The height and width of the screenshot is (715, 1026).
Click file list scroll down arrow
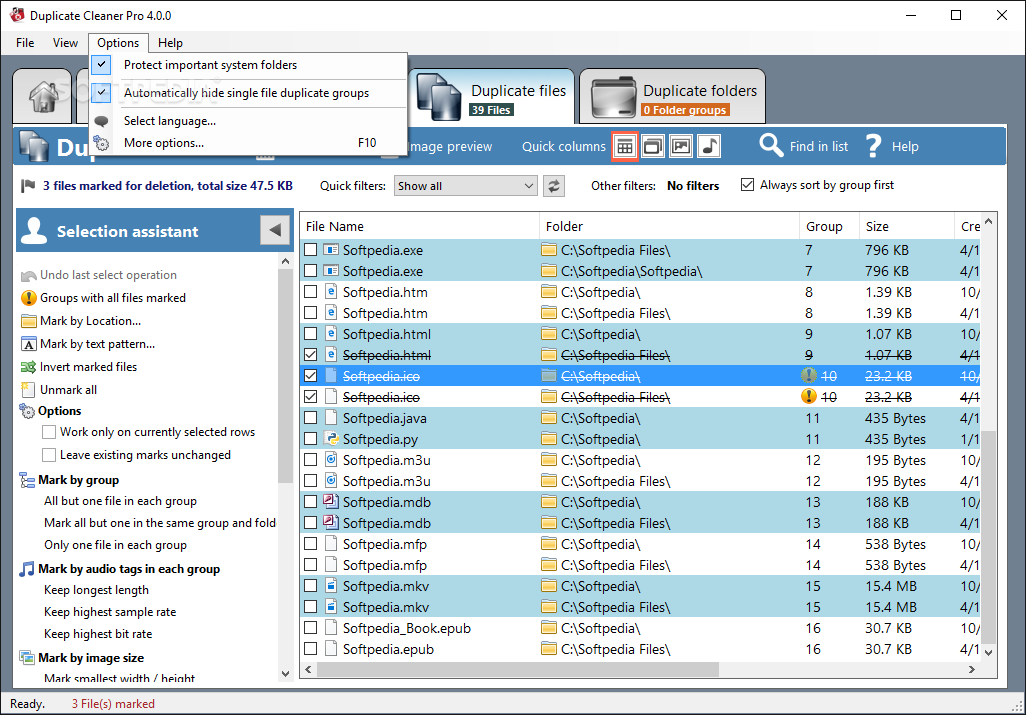point(988,652)
